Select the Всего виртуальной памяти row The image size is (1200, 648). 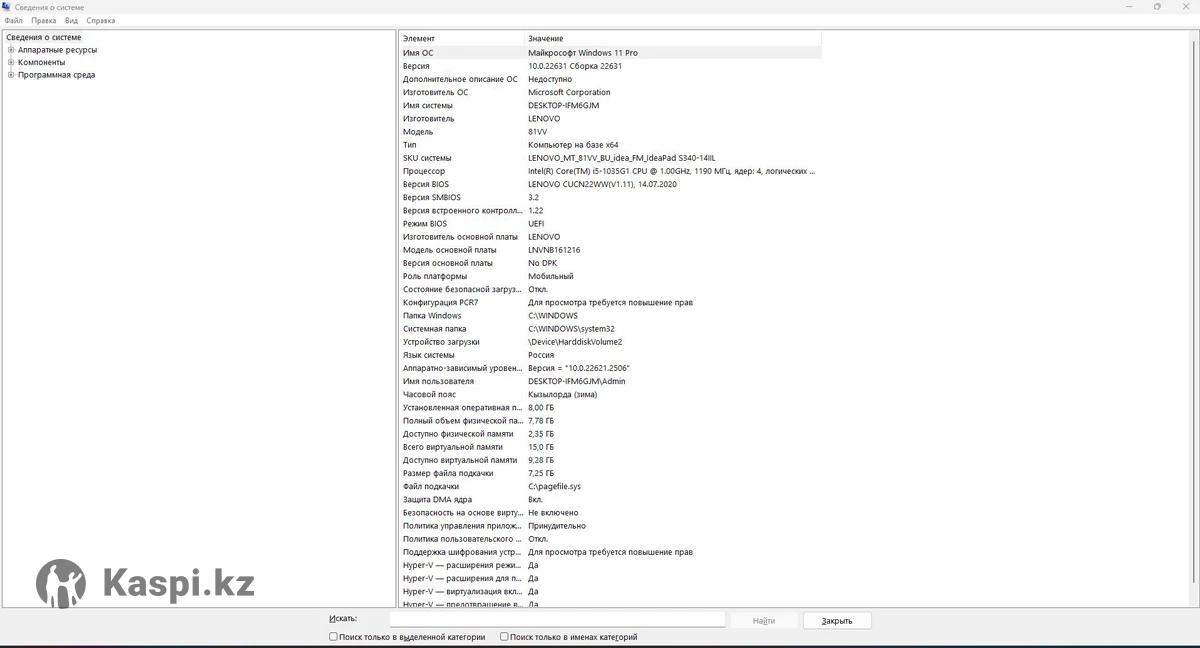tap(610, 447)
